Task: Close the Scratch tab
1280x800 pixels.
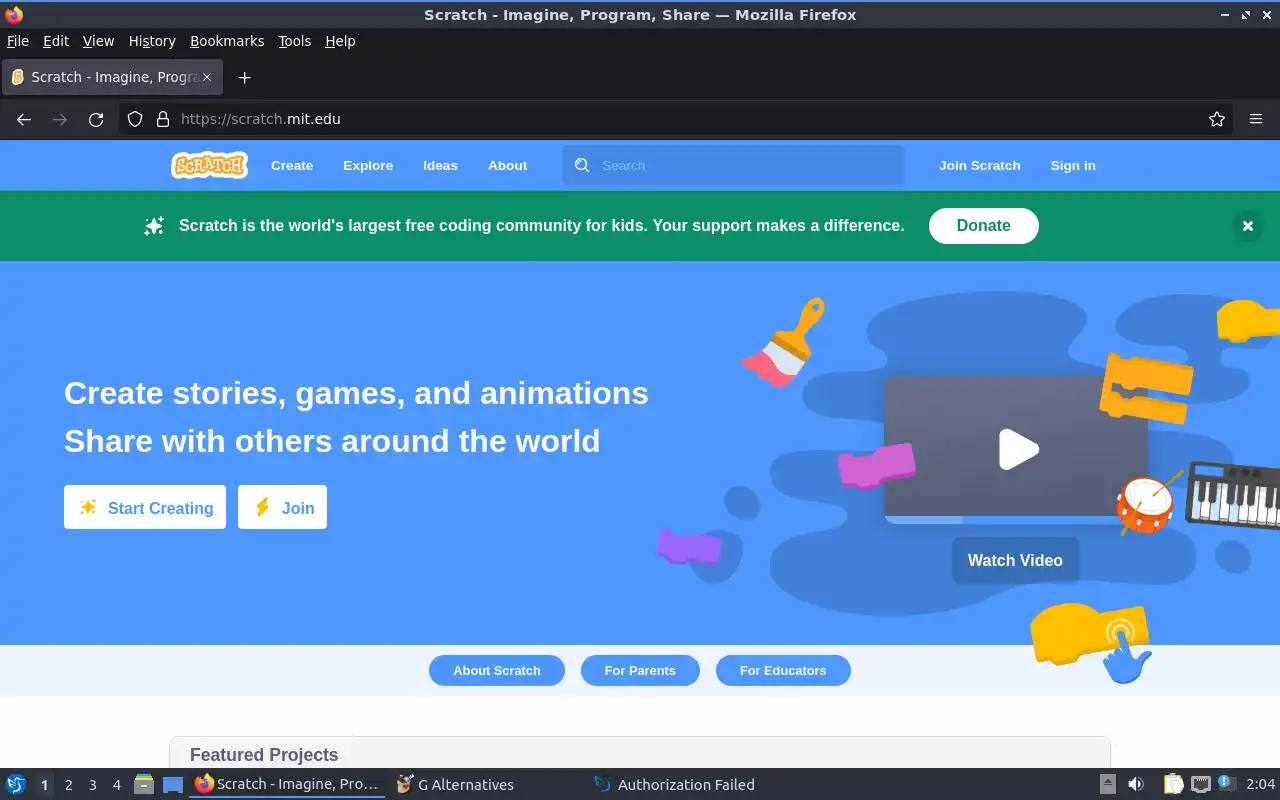Action: tap(207, 77)
